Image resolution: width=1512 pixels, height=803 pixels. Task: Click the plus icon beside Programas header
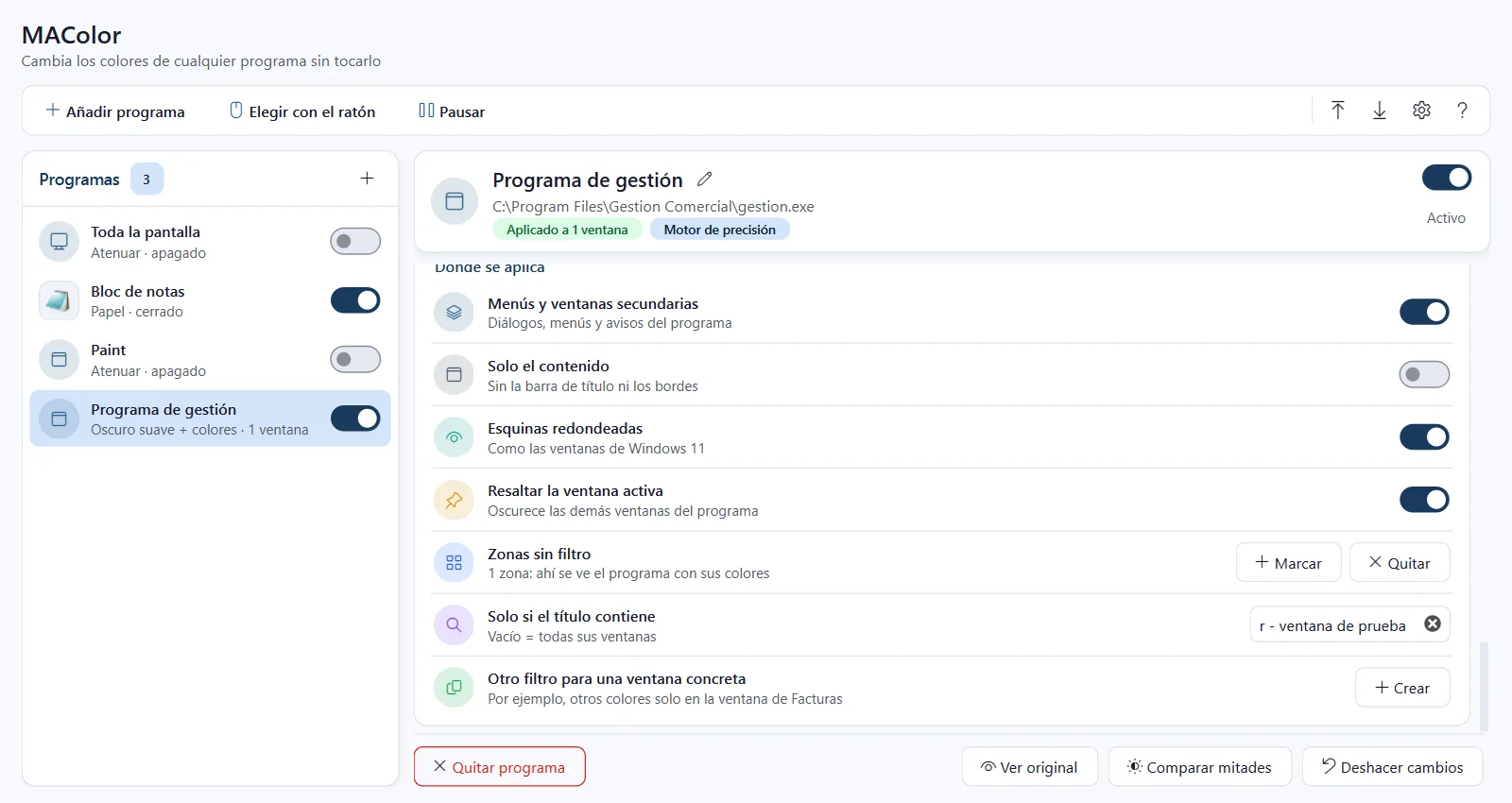pos(368,179)
